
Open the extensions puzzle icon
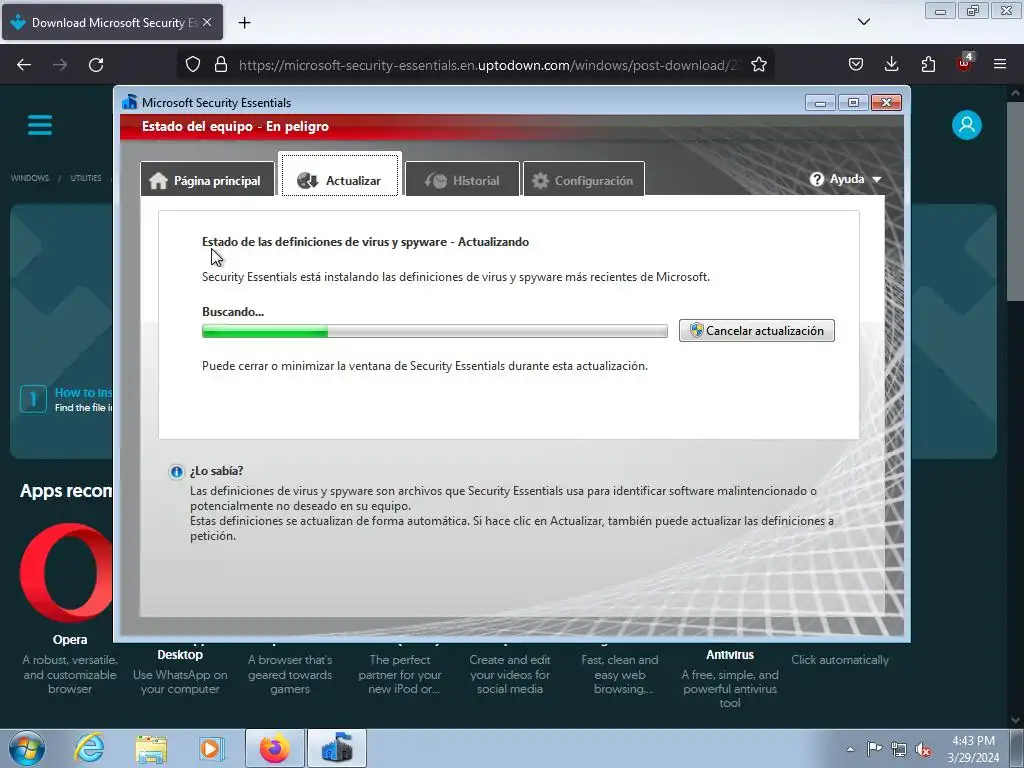tap(928, 65)
